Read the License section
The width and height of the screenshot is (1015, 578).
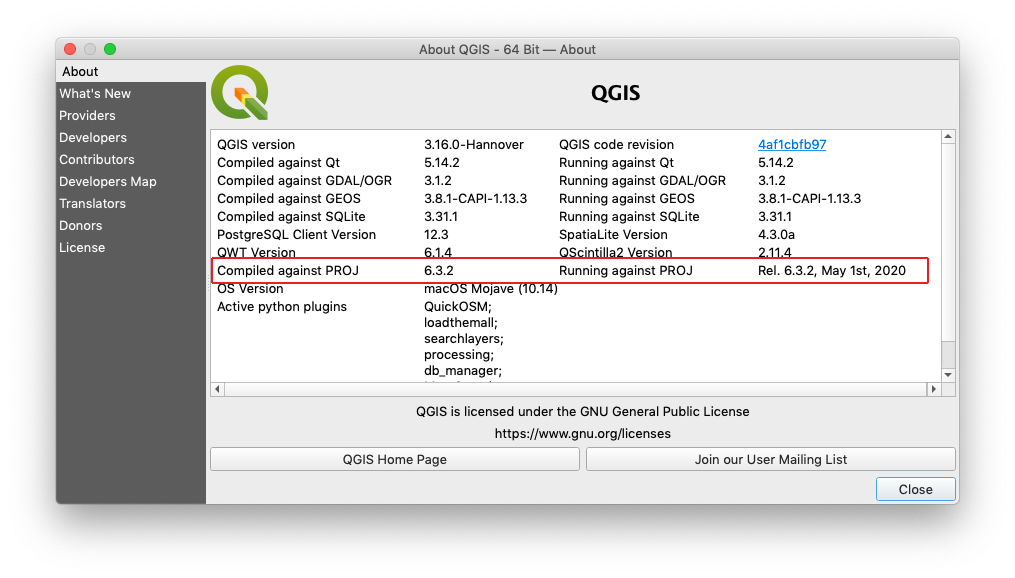(82, 247)
